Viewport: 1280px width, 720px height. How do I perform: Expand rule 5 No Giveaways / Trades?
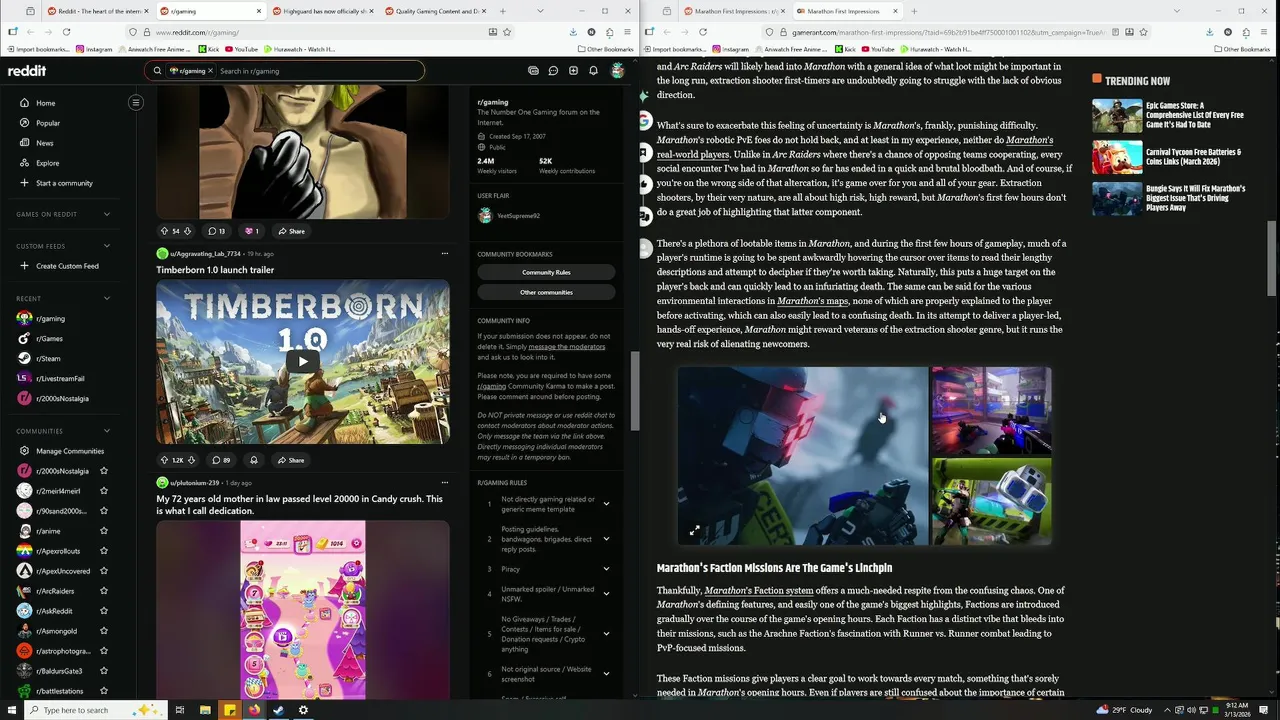(x=606, y=633)
